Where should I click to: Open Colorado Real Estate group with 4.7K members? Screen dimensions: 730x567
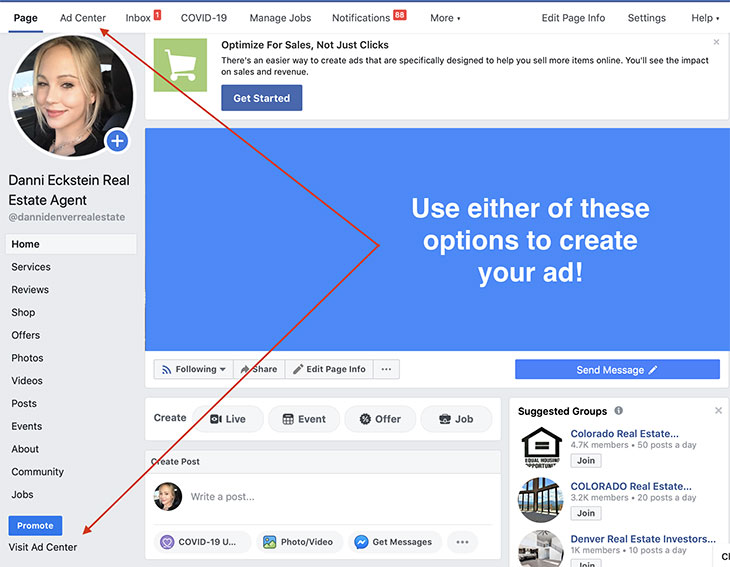[x=624, y=433]
